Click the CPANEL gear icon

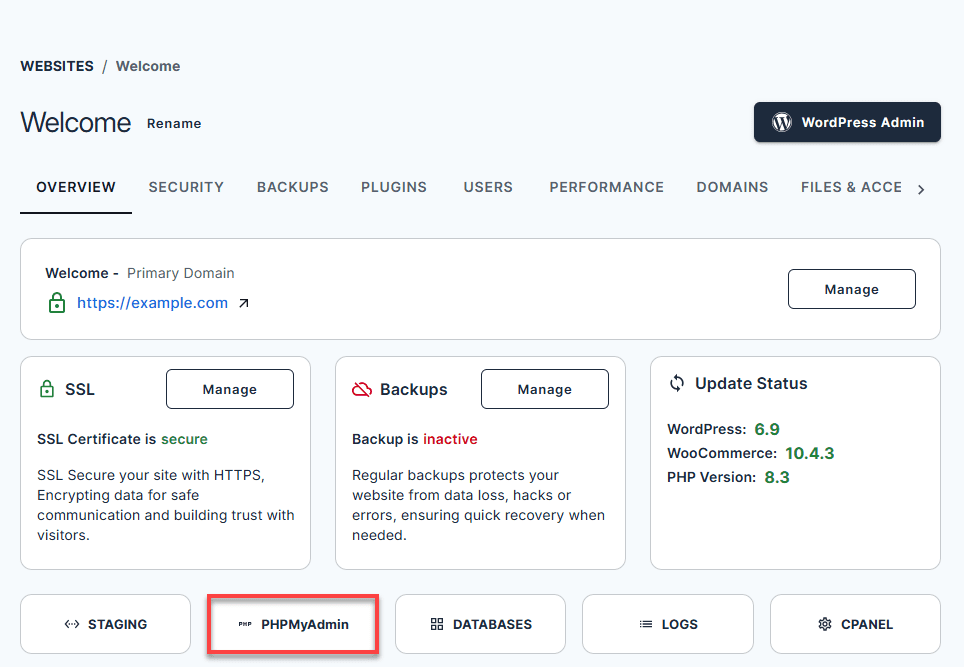pyautogui.click(x=825, y=624)
